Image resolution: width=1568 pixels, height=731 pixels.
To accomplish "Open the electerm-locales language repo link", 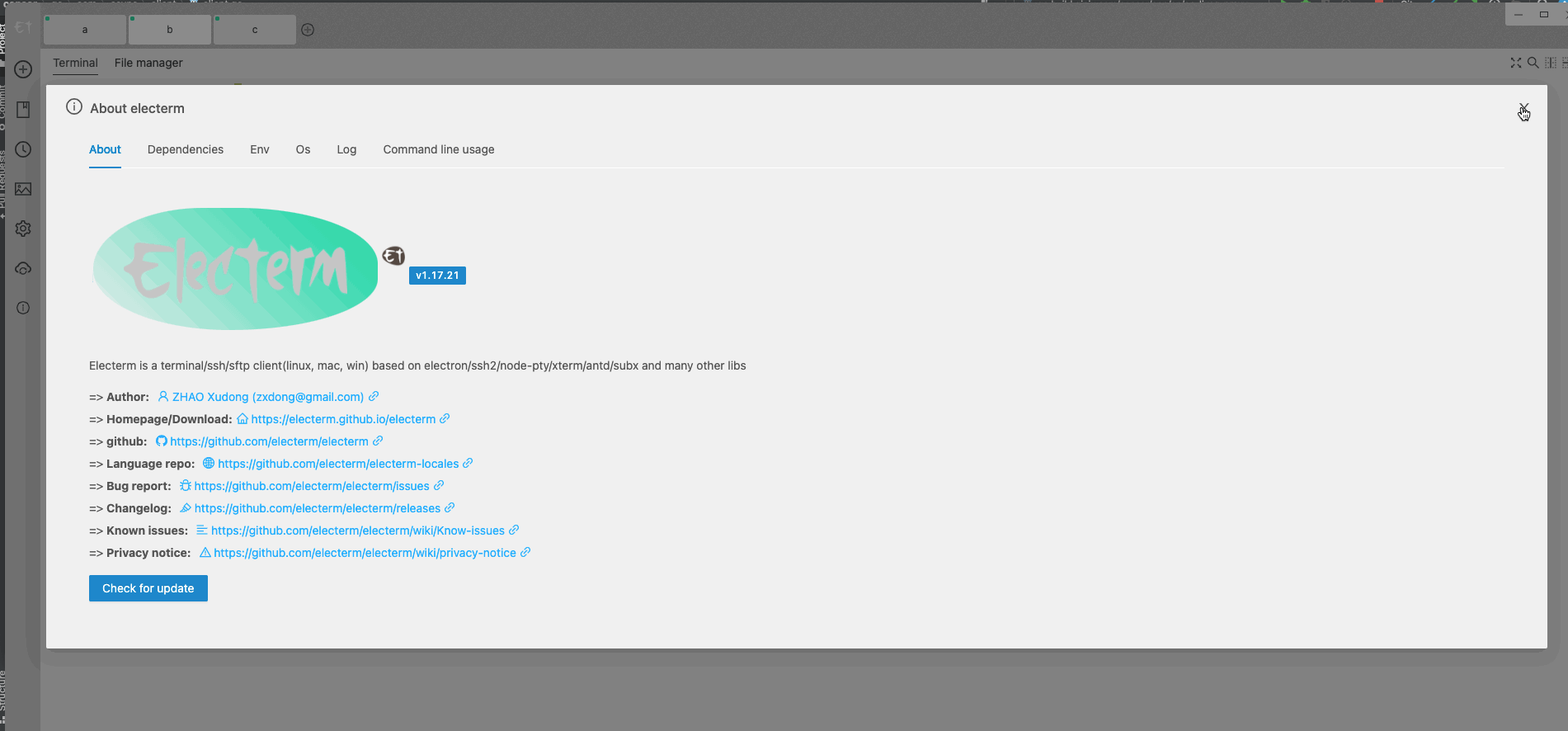I will pyautogui.click(x=338, y=464).
